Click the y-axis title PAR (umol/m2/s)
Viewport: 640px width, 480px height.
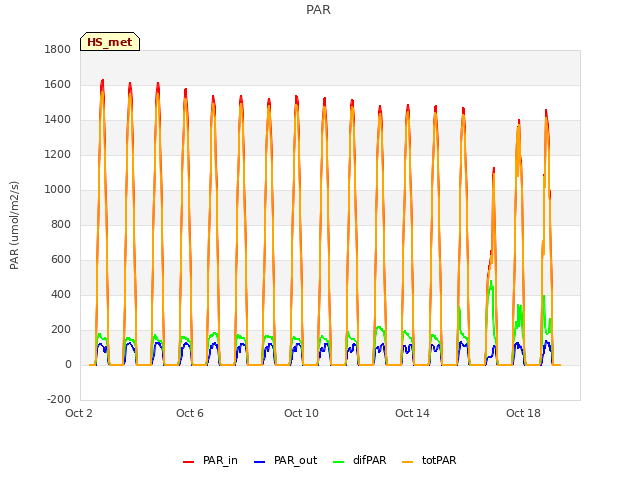14,225
